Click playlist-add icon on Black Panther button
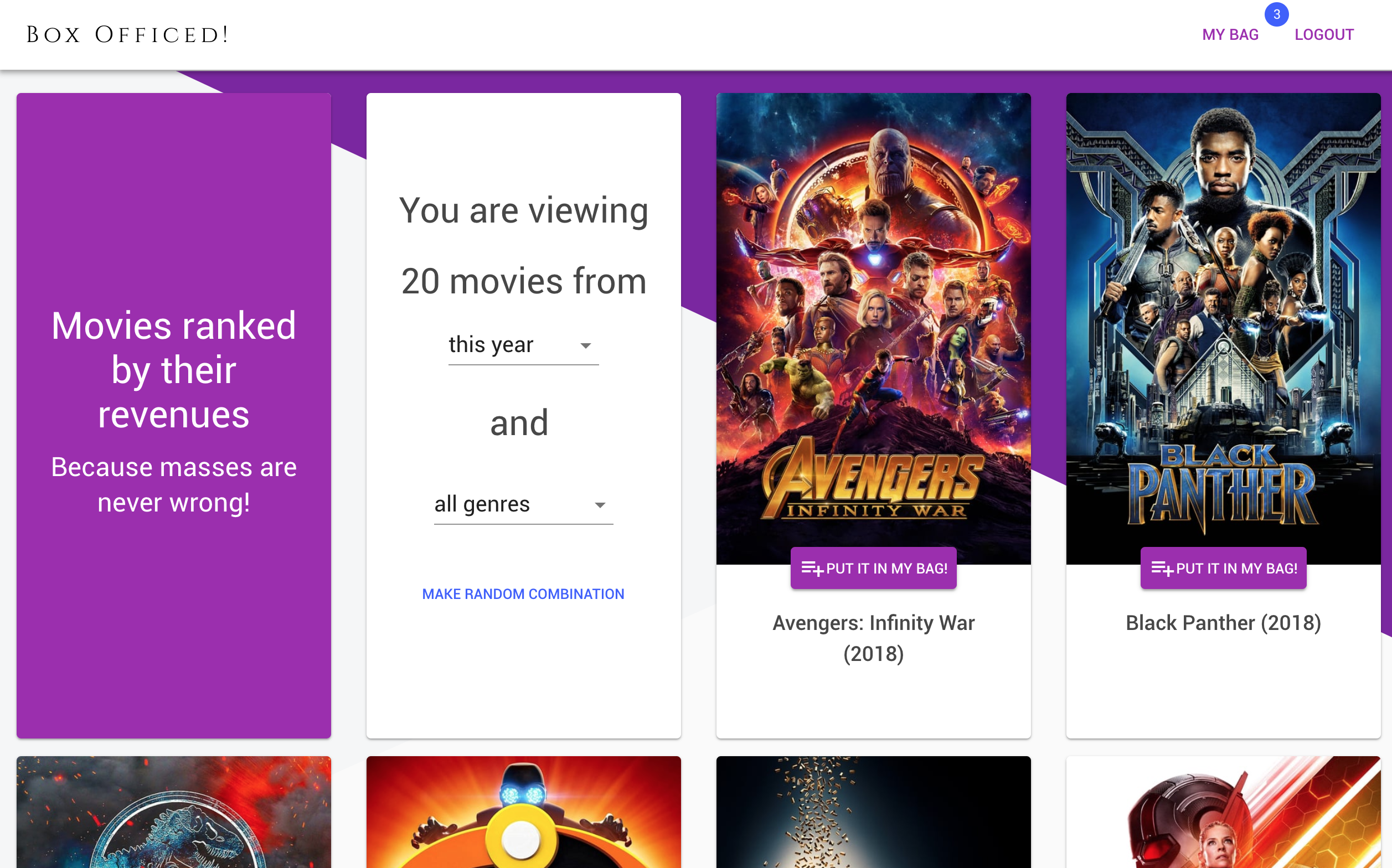This screenshot has width=1392, height=868. pos(1162,569)
